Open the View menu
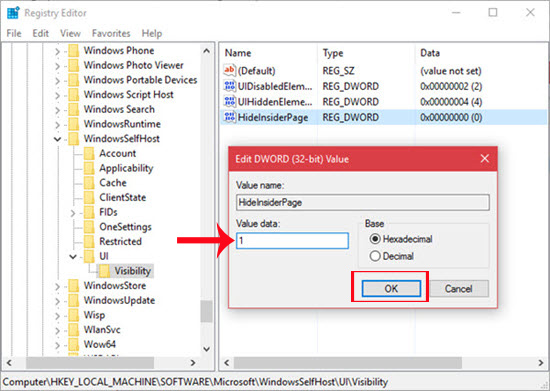 click(x=70, y=33)
